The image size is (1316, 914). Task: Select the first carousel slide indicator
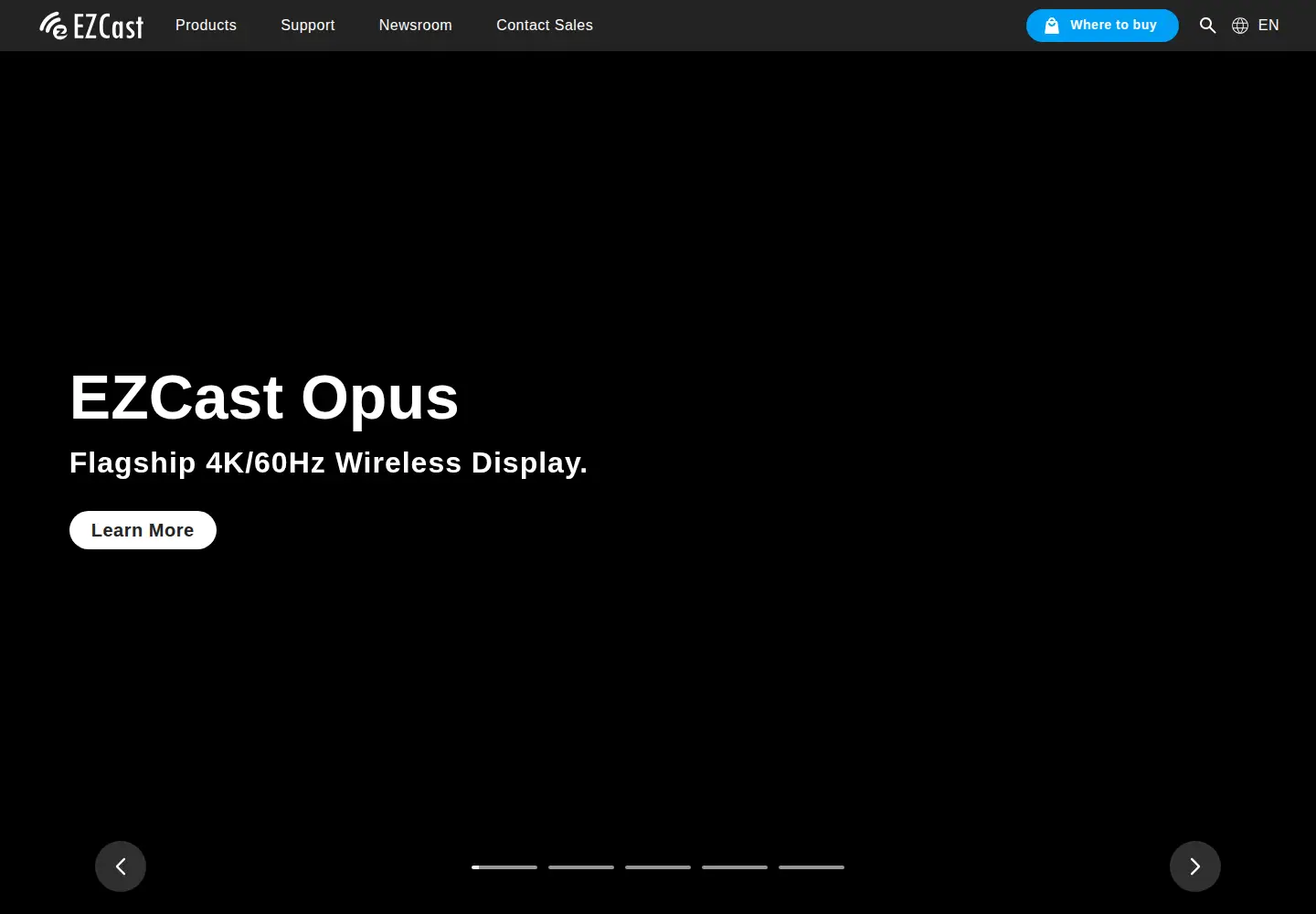point(504,867)
